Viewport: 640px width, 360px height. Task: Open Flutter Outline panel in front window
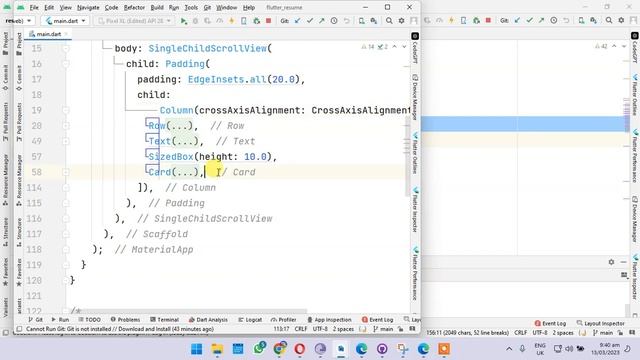(x=415, y=153)
